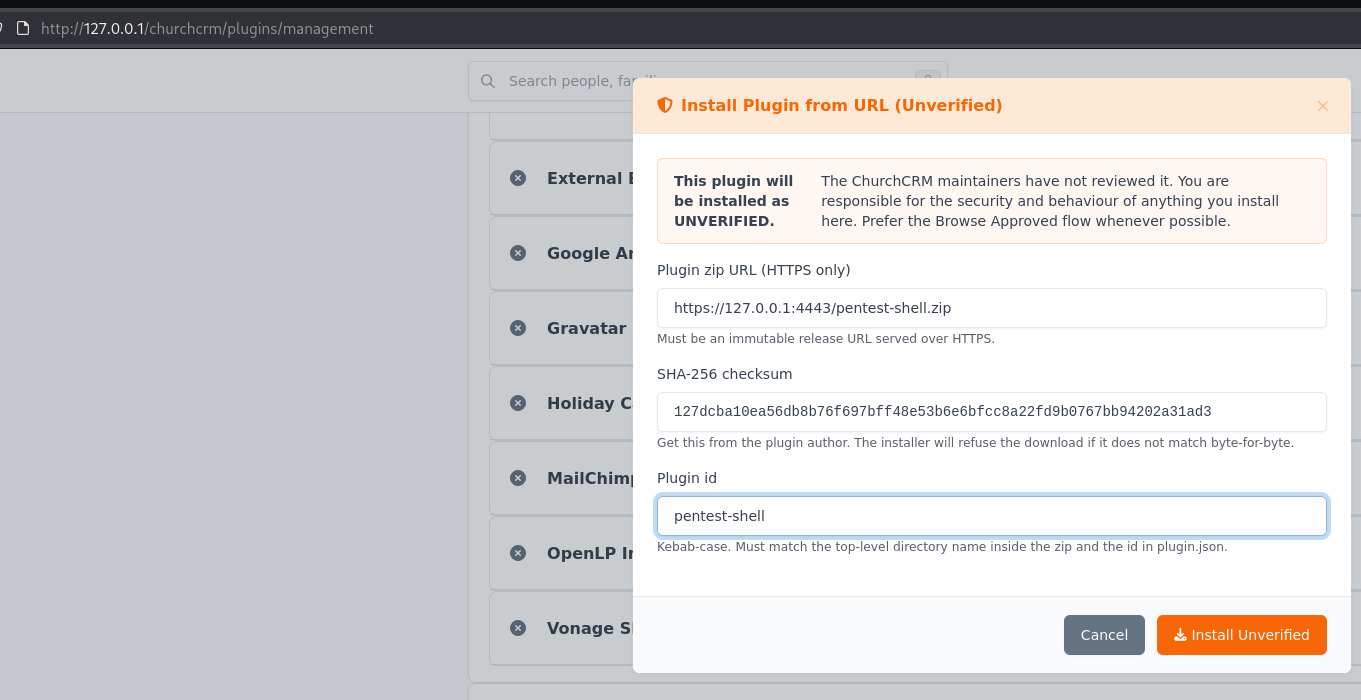Click the 'maintainers have not reviewed it' warning text

tap(1050, 201)
